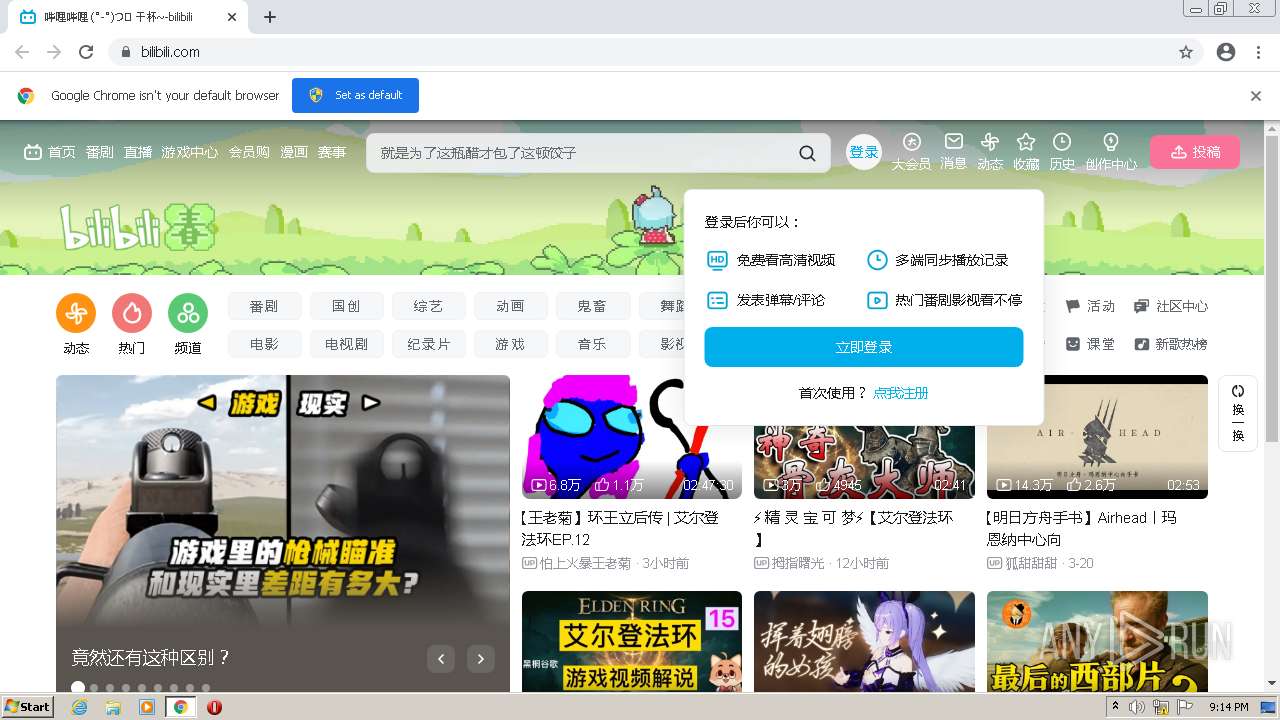Click the orange 动态 circle icon
Screen dimensions: 1280x720
(x=76, y=313)
